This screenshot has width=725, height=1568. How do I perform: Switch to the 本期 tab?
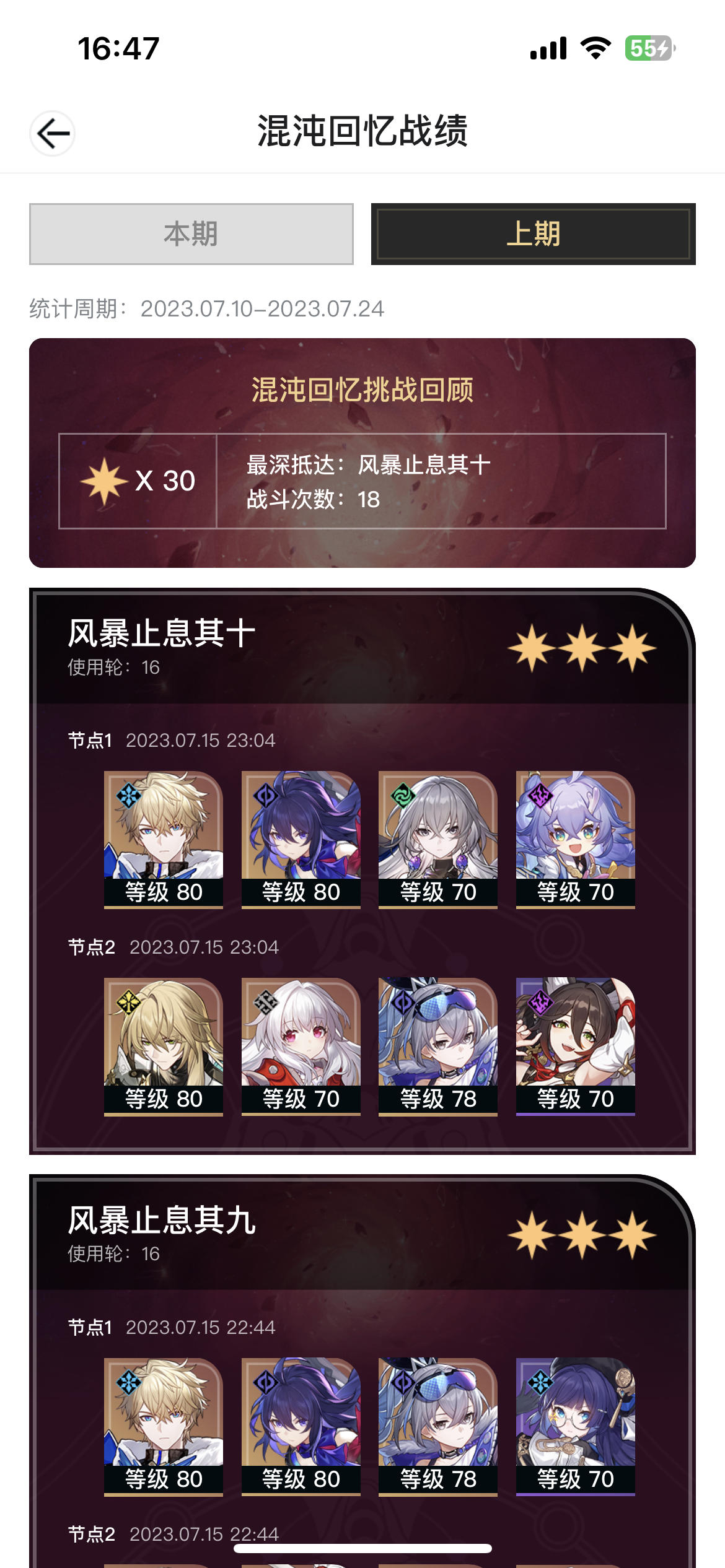191,234
